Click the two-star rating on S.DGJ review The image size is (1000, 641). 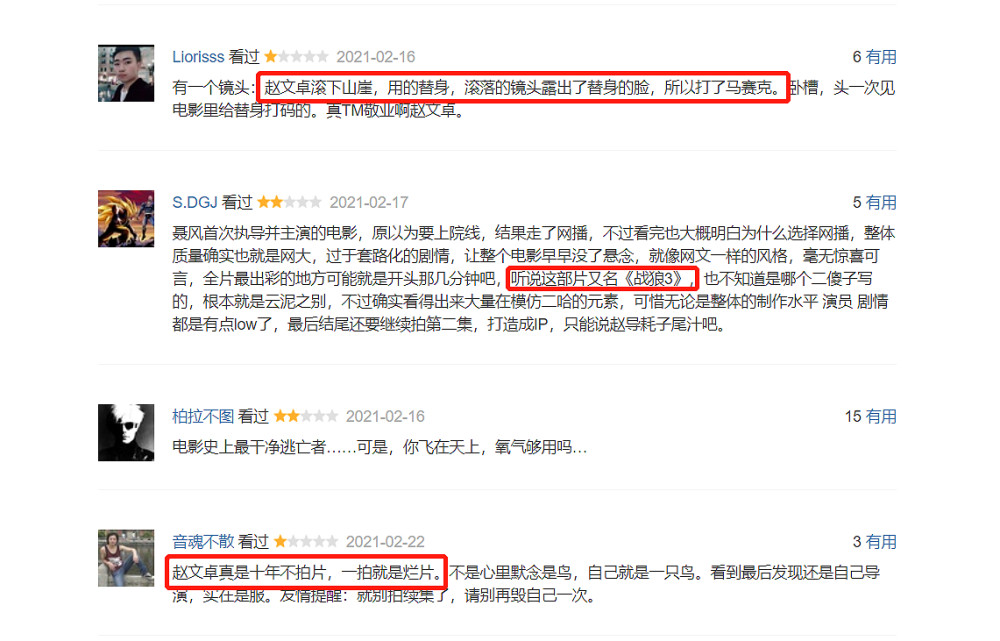[x=290, y=202]
